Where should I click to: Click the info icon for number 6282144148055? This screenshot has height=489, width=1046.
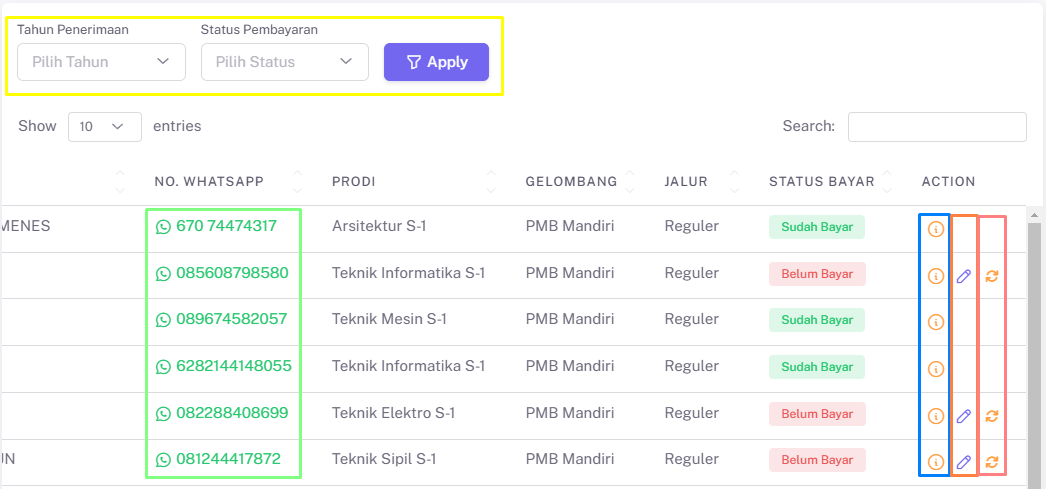click(936, 369)
